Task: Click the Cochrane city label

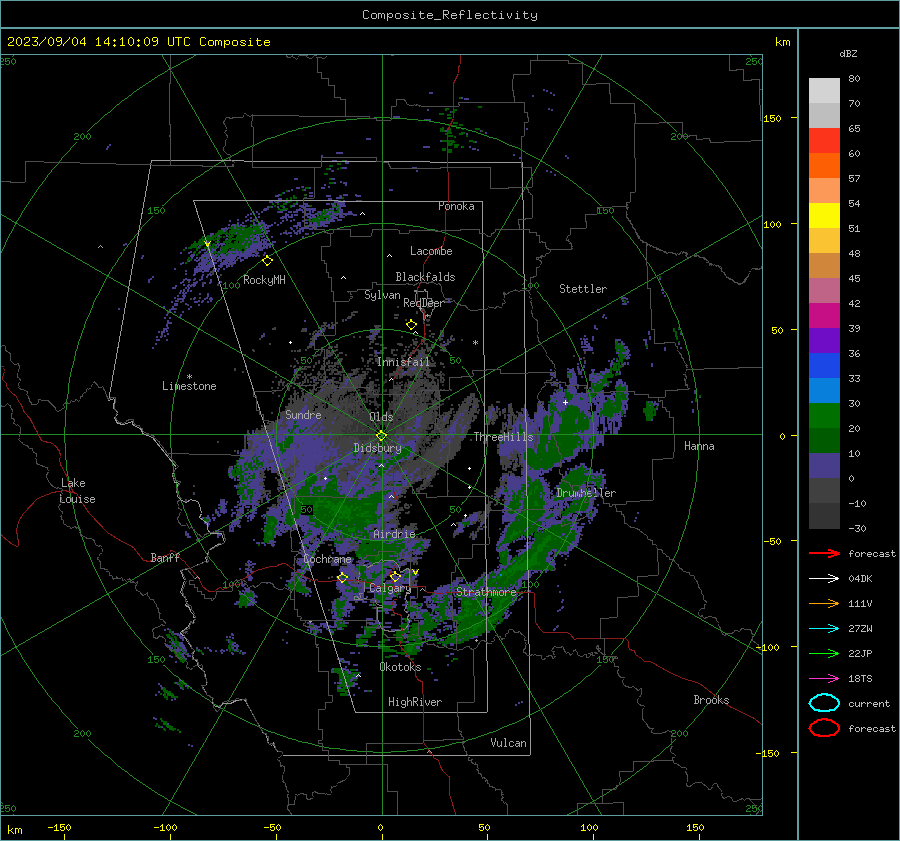Action: pyautogui.click(x=327, y=559)
